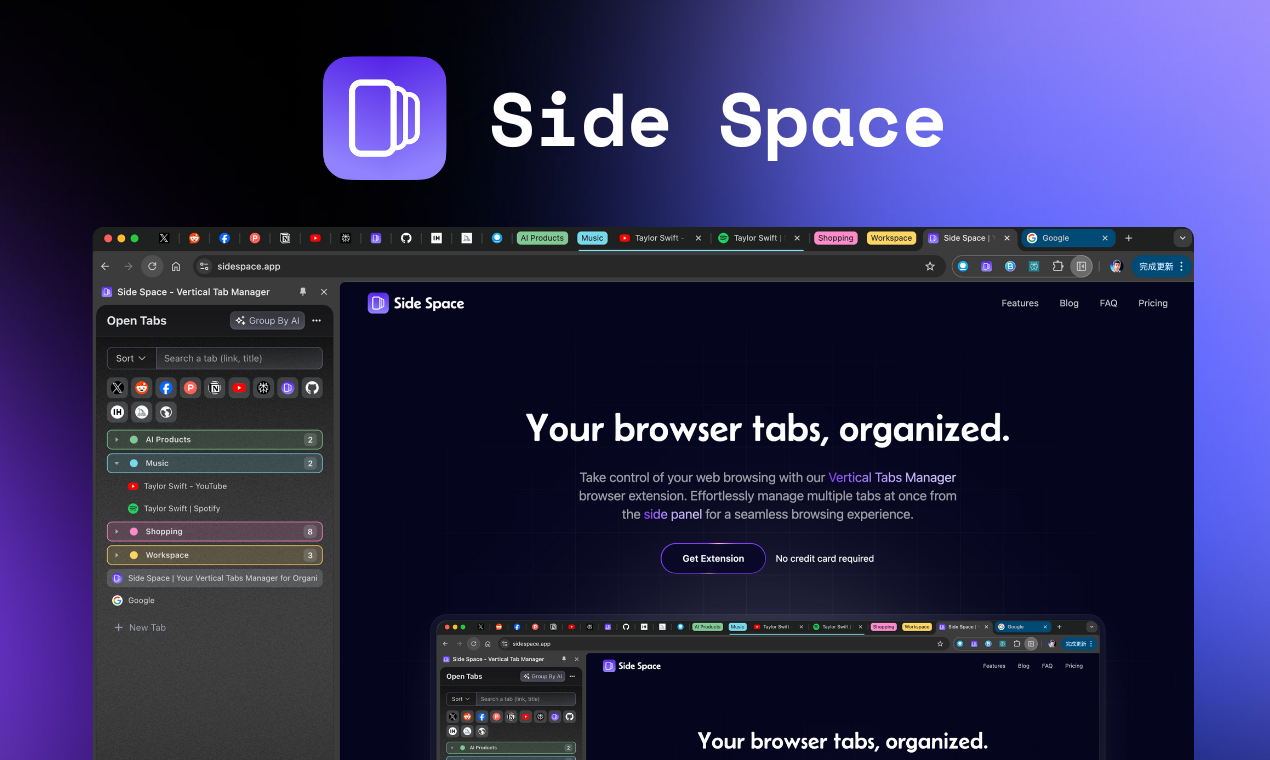
Task: Pin the Side Space side panel
Action: pos(303,292)
